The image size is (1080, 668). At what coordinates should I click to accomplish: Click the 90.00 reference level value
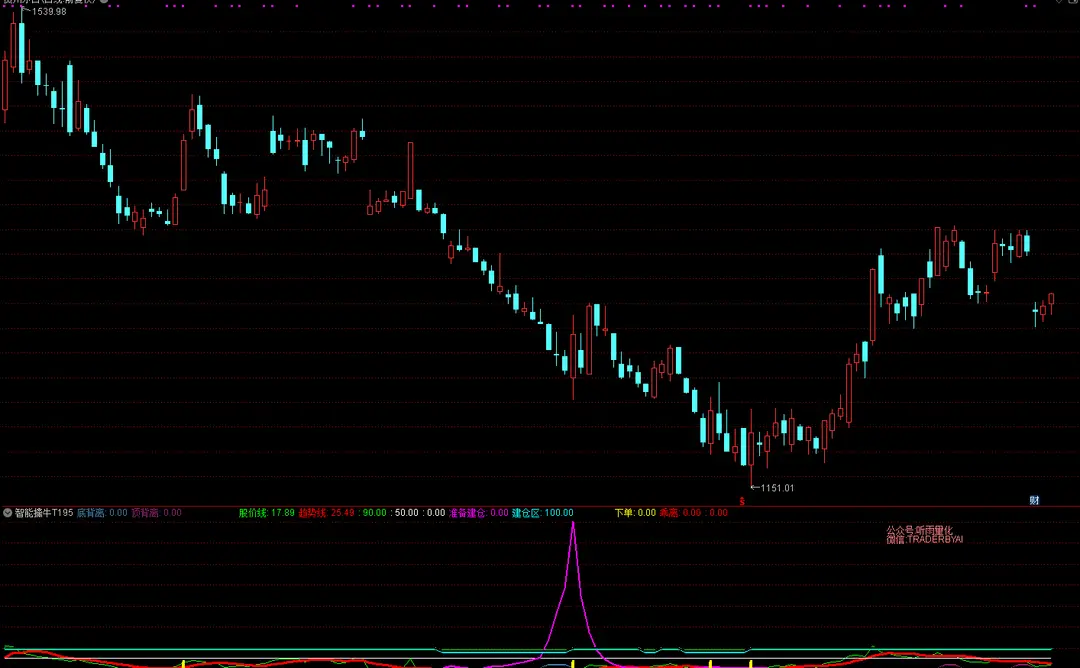point(374,513)
